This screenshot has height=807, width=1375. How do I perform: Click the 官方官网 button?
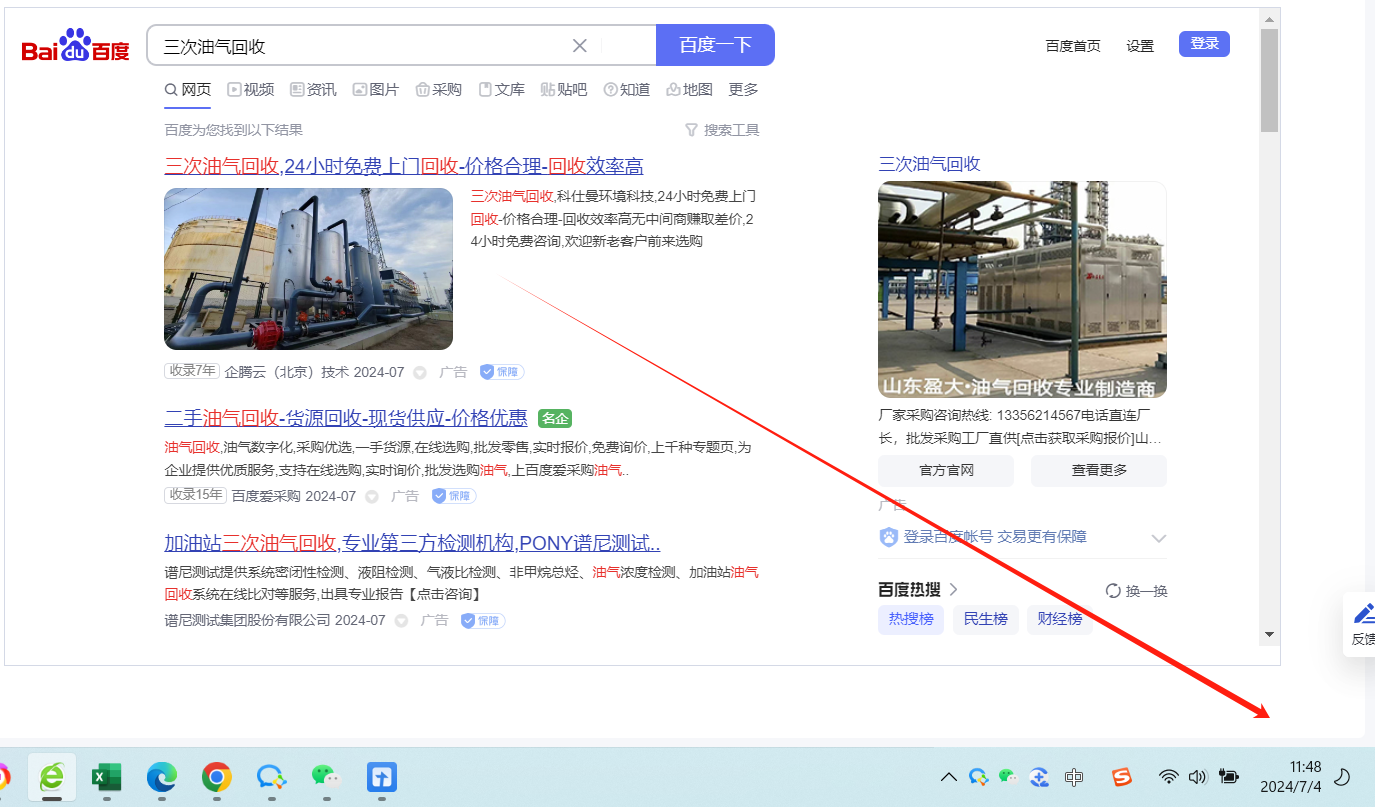[946, 471]
